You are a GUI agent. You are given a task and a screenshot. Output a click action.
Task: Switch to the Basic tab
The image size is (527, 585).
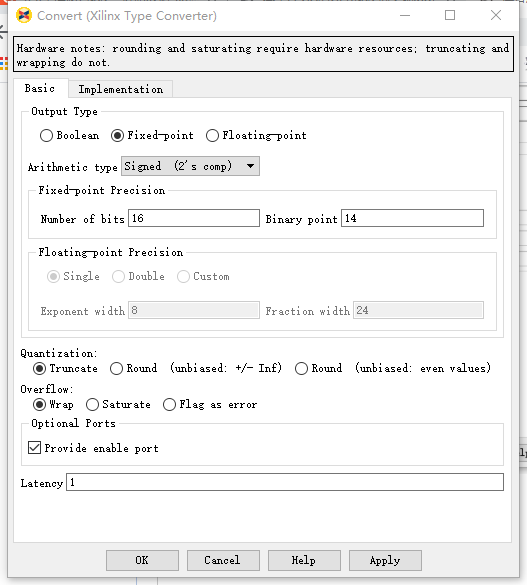tap(40, 88)
